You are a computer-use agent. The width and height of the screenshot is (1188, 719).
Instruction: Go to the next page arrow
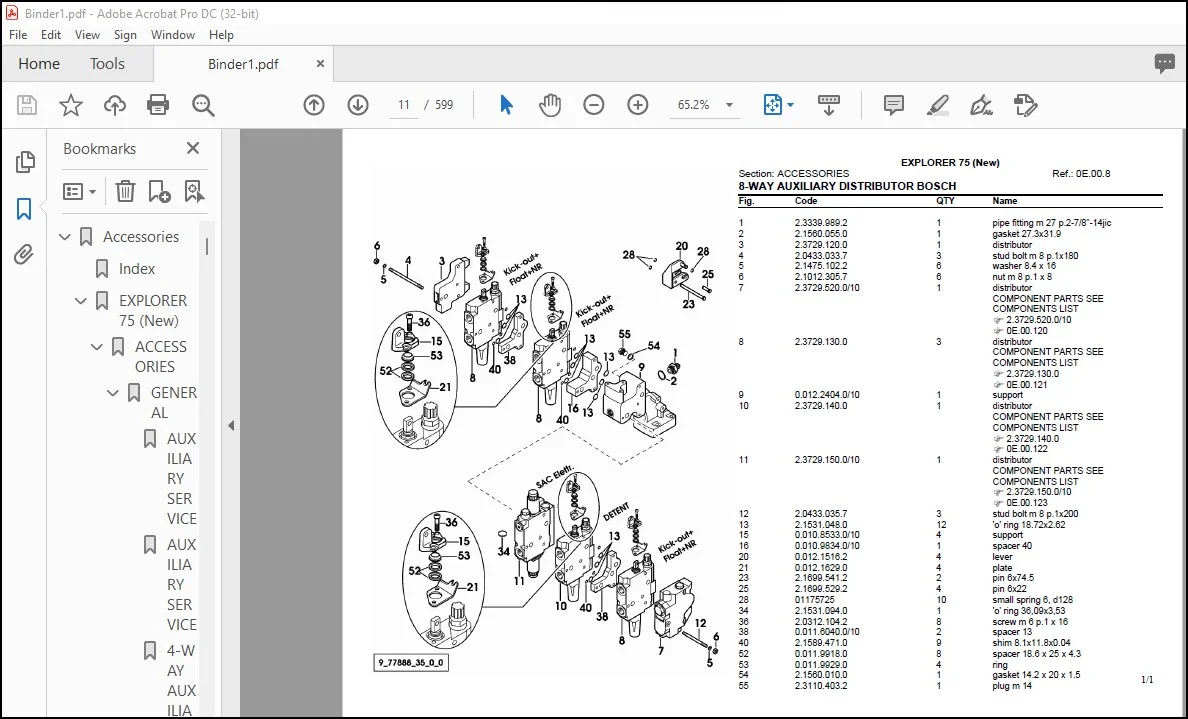[358, 105]
